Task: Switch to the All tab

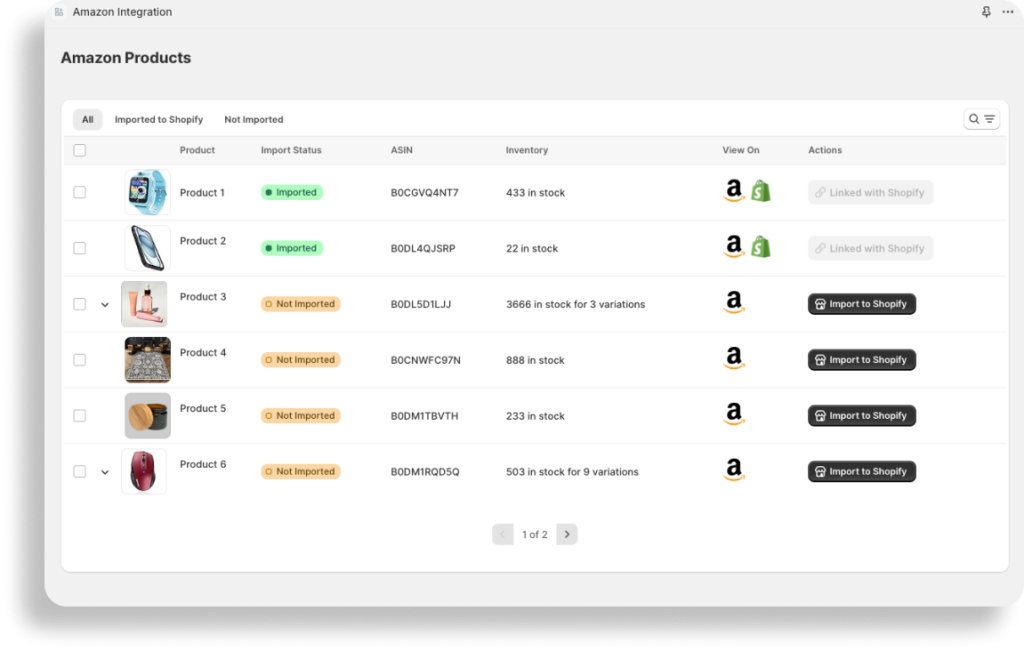Action: coord(88,119)
